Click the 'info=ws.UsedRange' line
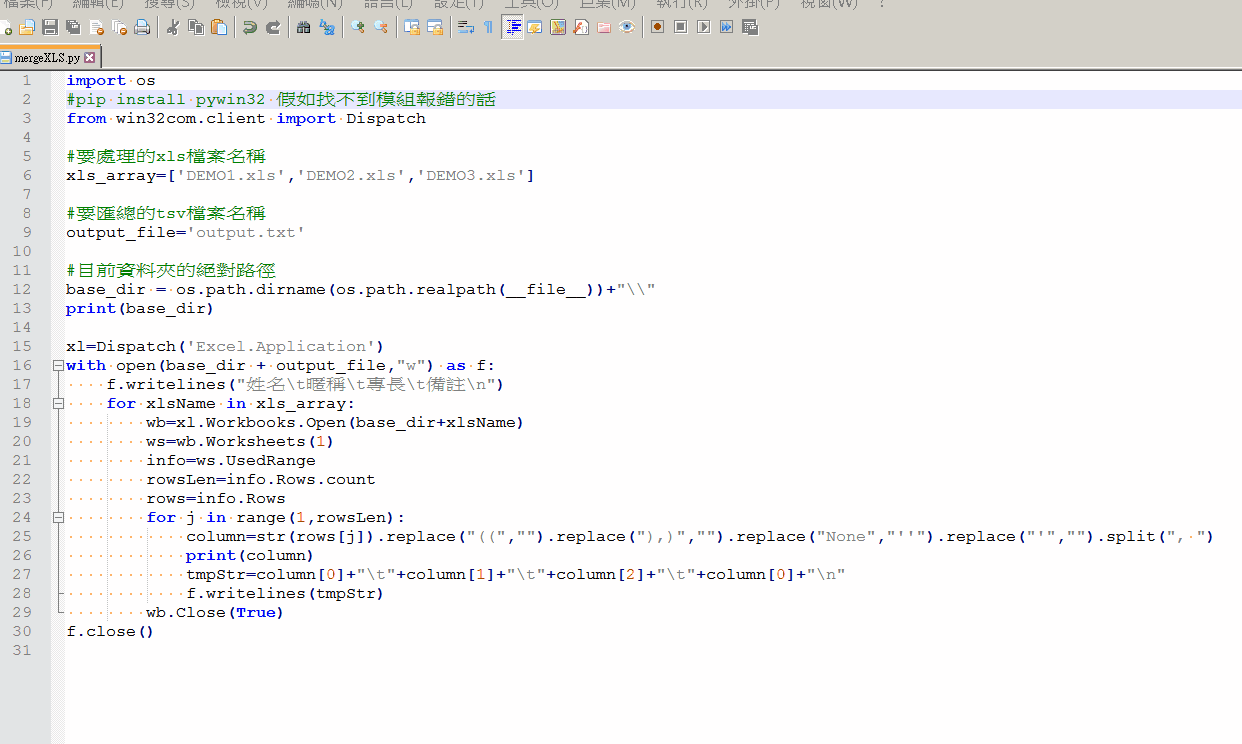Viewport: 1242px width, 744px height. (231, 461)
